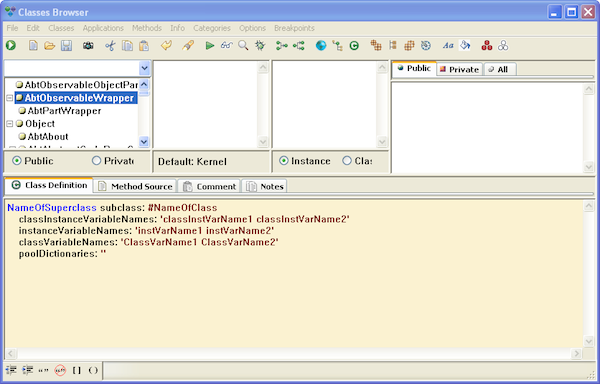Click the blue globe icon
The height and width of the screenshot is (384, 600).
321,46
